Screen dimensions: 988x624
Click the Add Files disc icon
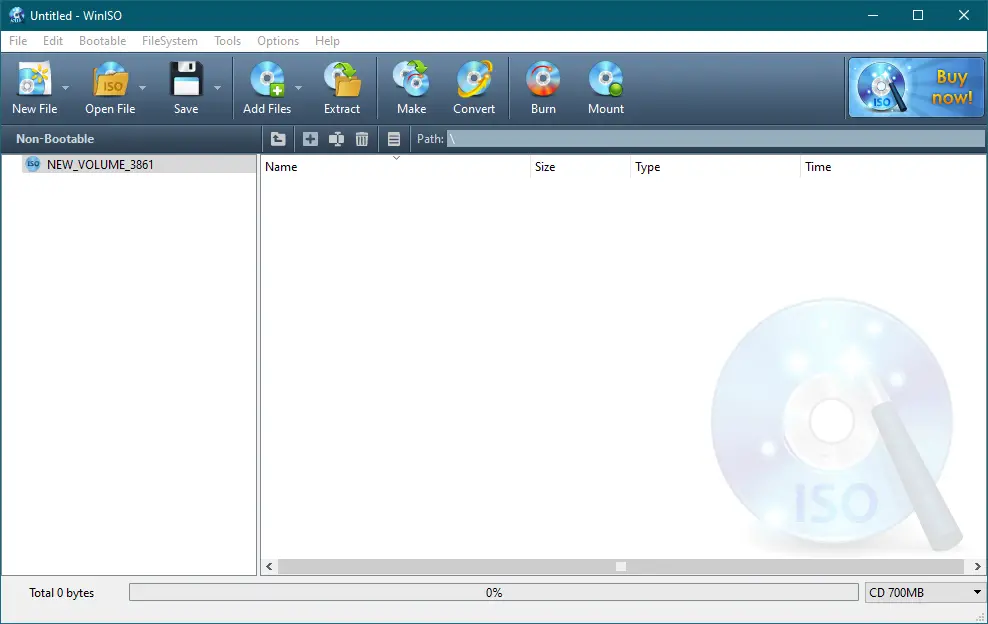[267, 79]
